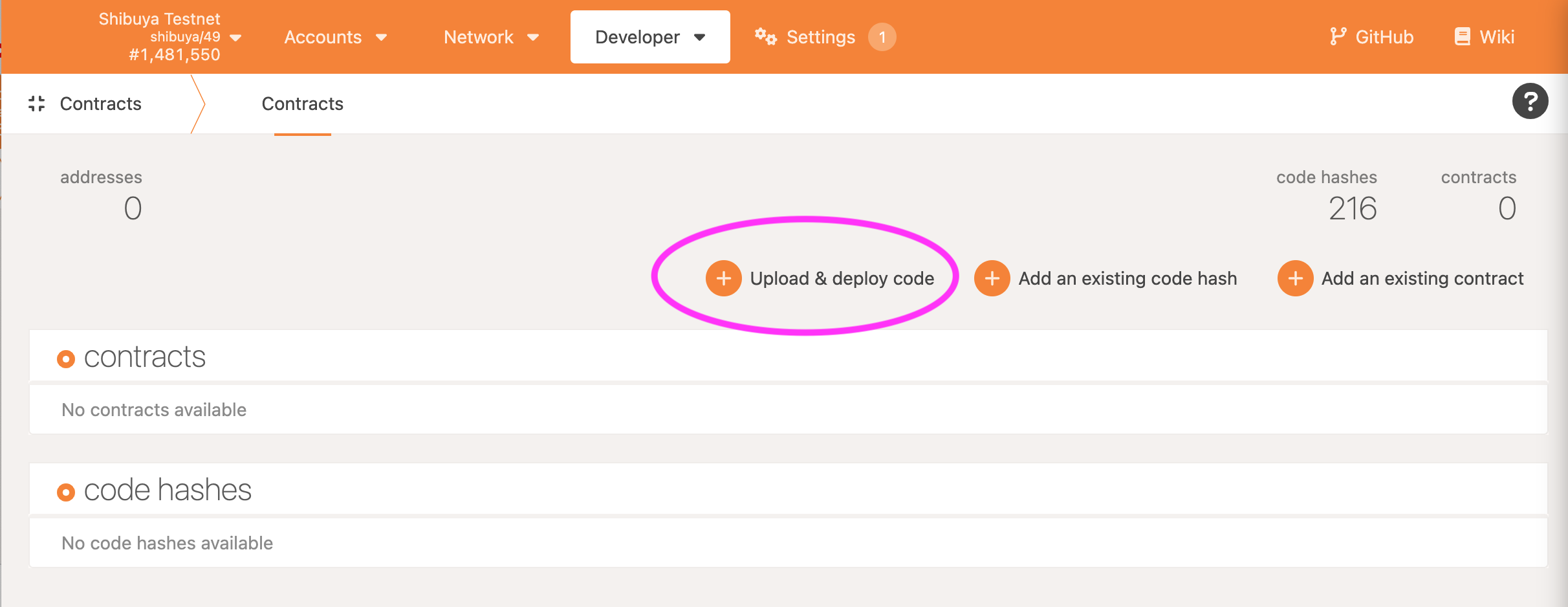Expand the Network dropdown menu

tap(491, 37)
